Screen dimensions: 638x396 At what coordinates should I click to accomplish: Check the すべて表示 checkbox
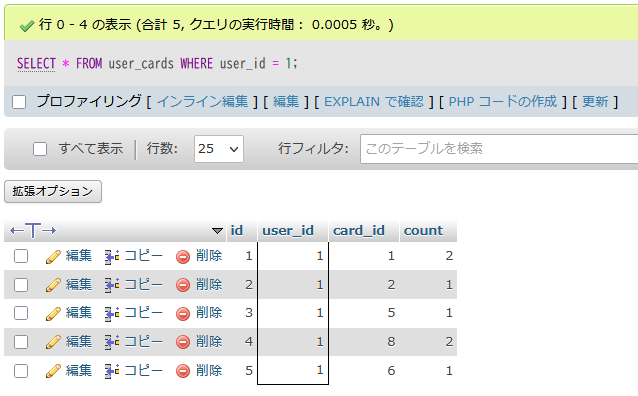click(40, 149)
